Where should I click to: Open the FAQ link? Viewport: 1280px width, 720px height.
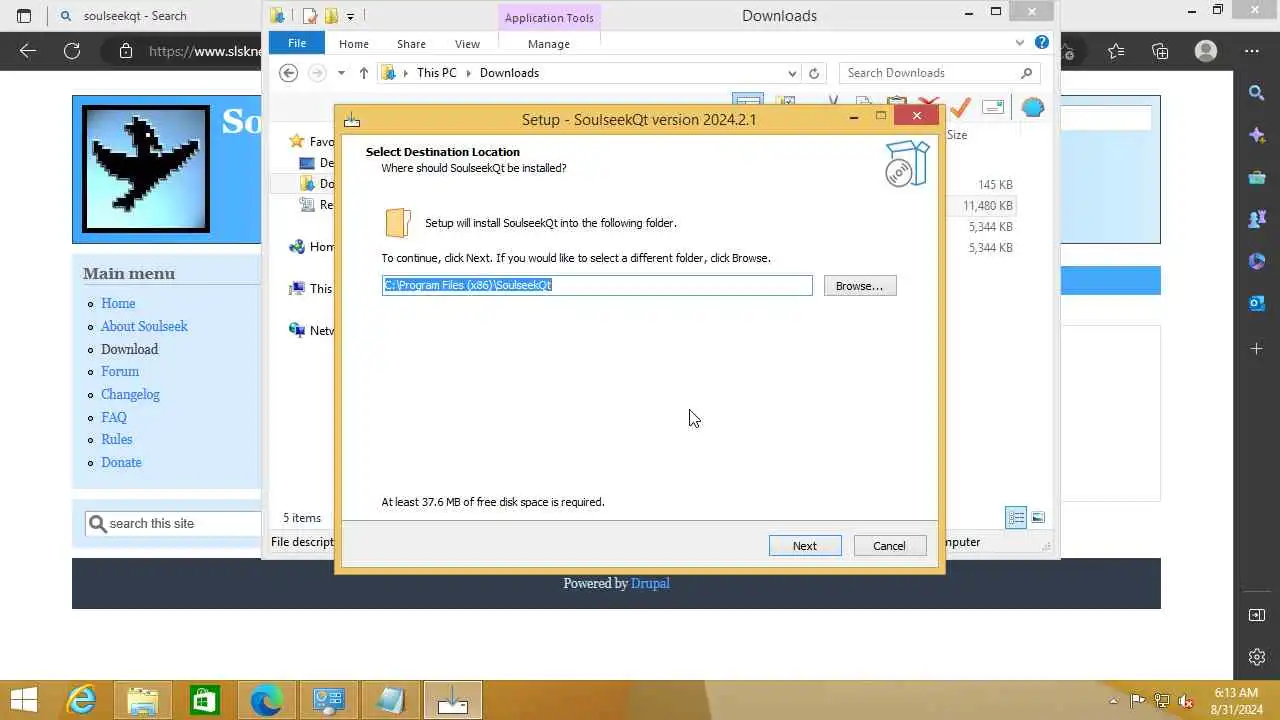pos(114,417)
